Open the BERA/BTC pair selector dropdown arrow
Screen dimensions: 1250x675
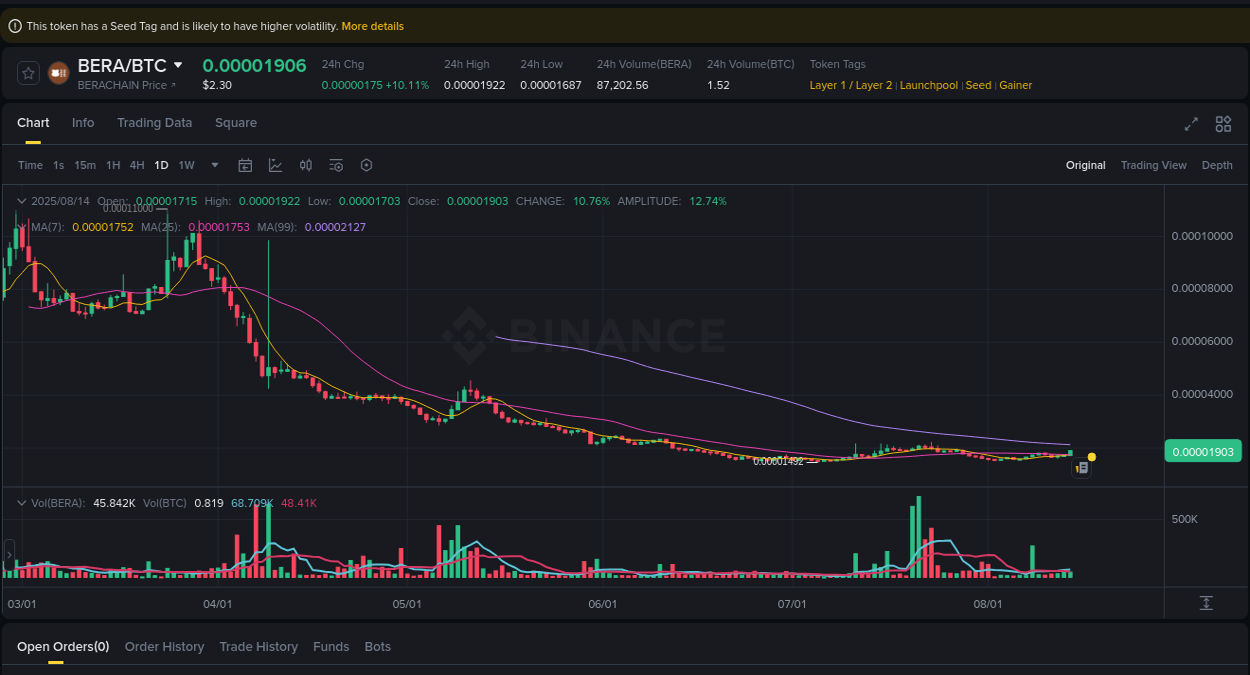[178, 65]
